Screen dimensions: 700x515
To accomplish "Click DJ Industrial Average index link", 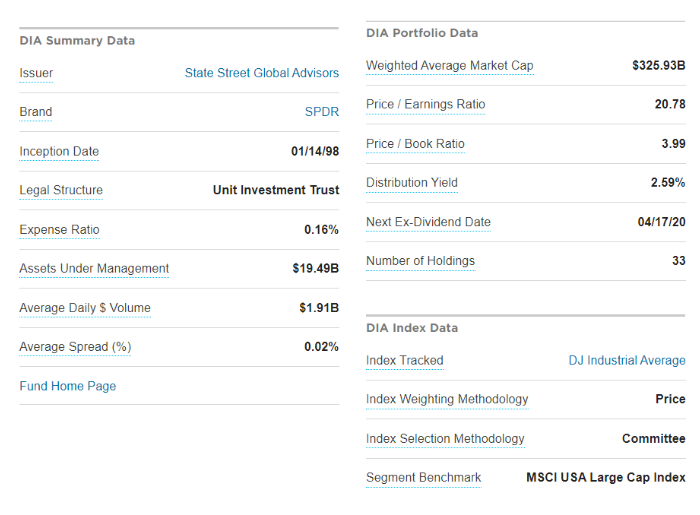I will 626,360.
